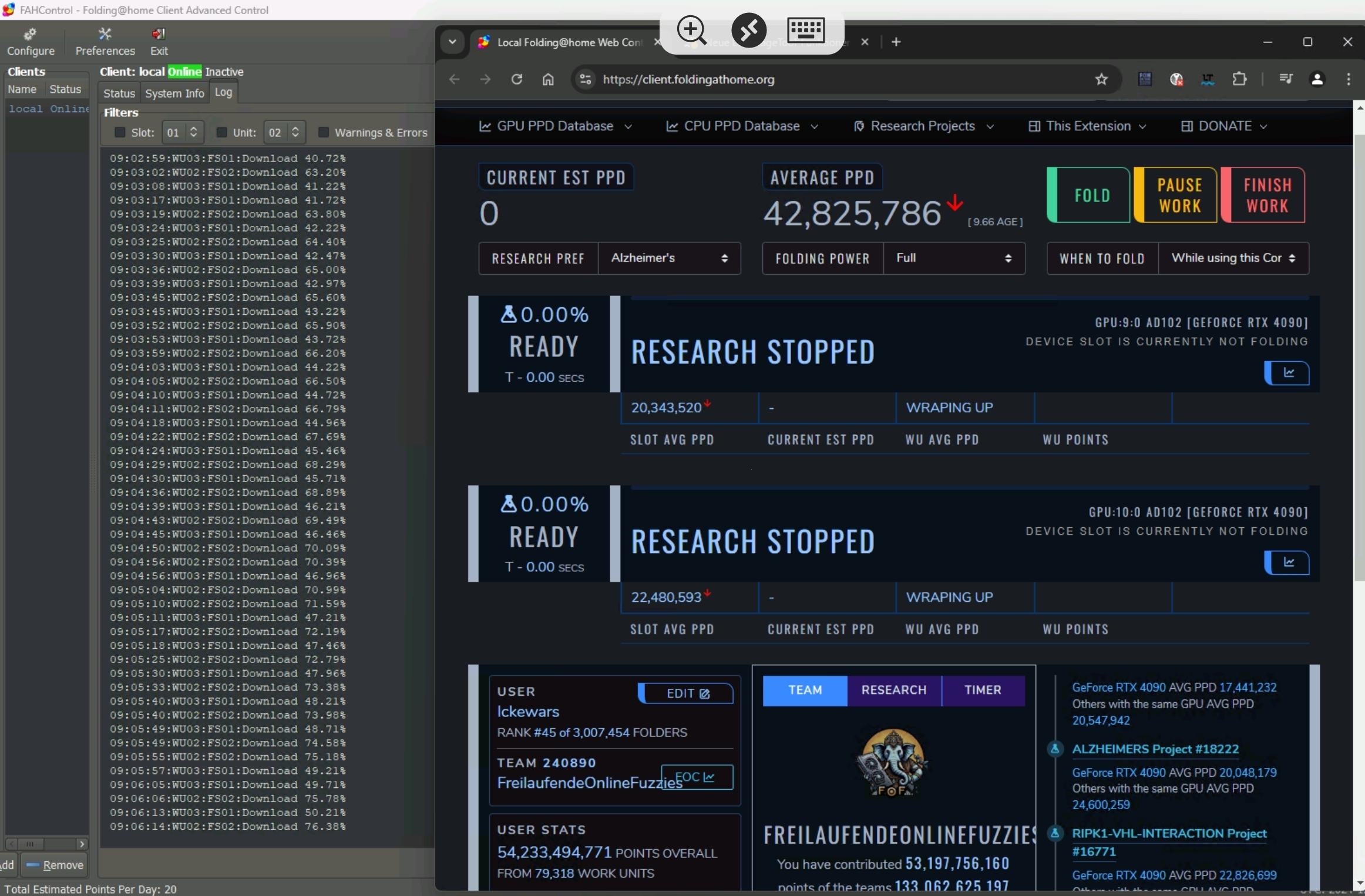The height and width of the screenshot is (896, 1365).
Task: Click the browser reload icon
Action: click(x=517, y=79)
